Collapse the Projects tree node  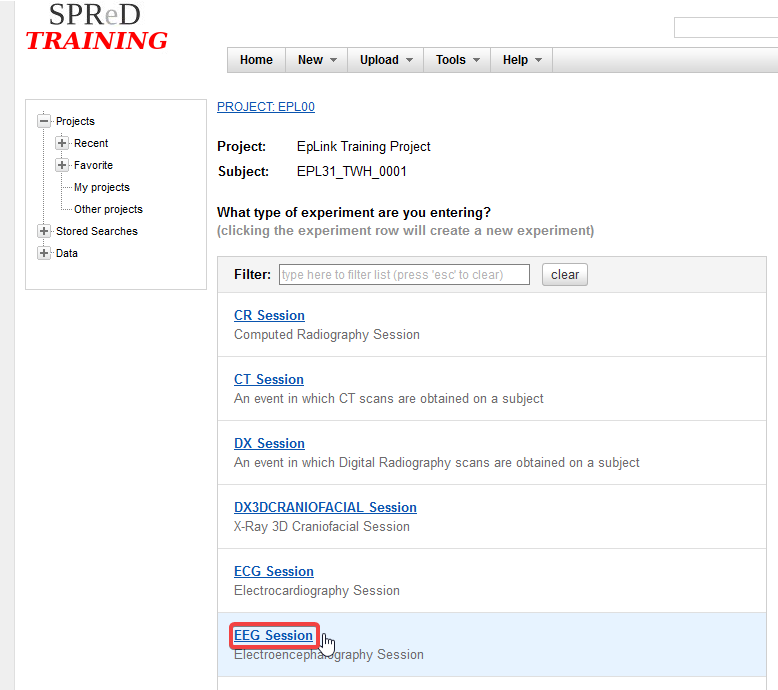pyautogui.click(x=44, y=121)
